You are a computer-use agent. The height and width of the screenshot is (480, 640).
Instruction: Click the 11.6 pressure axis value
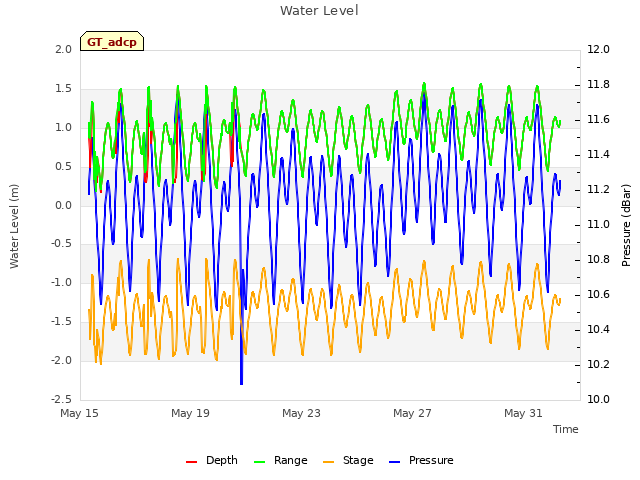point(598,120)
